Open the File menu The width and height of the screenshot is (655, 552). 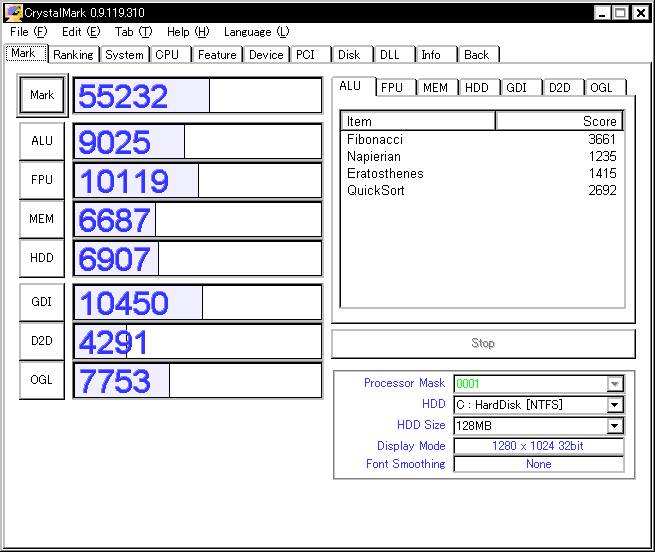28,32
